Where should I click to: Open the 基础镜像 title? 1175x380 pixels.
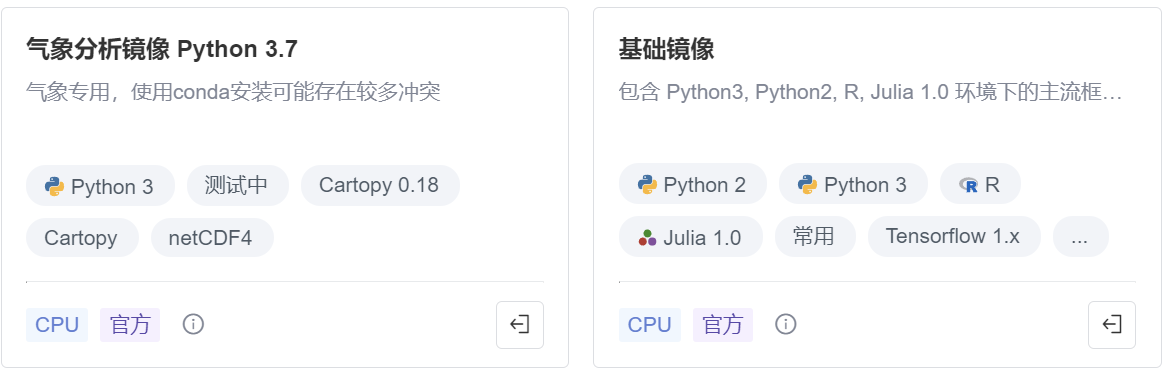tap(666, 49)
